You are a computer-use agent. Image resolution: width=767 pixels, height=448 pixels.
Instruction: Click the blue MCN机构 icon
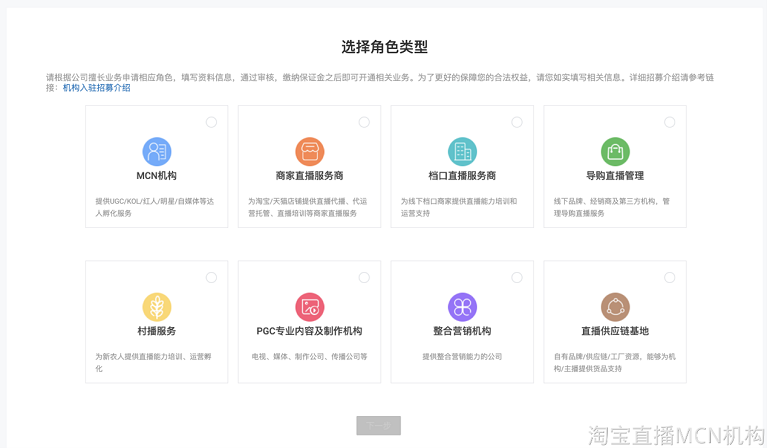(156, 152)
